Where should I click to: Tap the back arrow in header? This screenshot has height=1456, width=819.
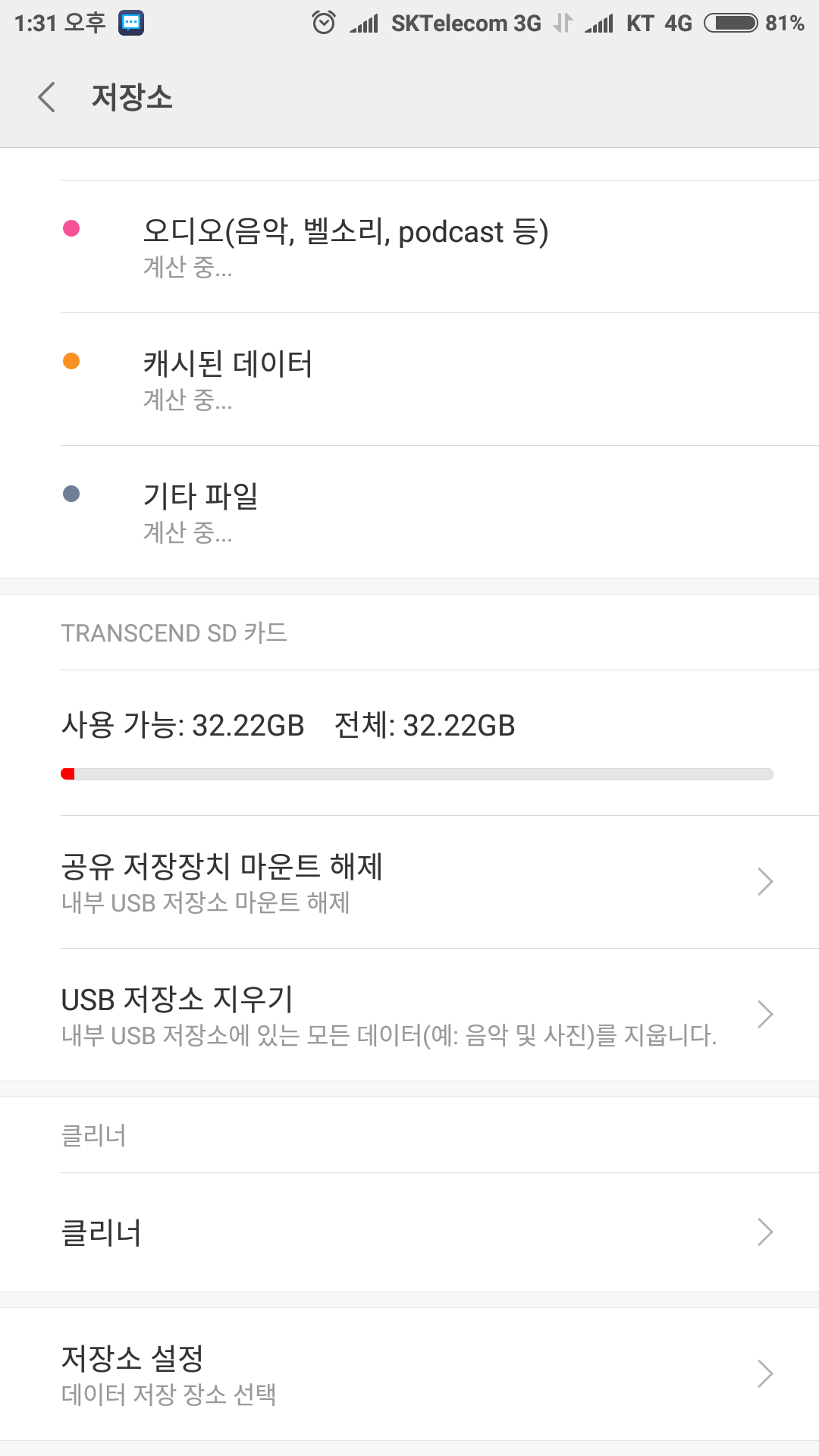47,97
